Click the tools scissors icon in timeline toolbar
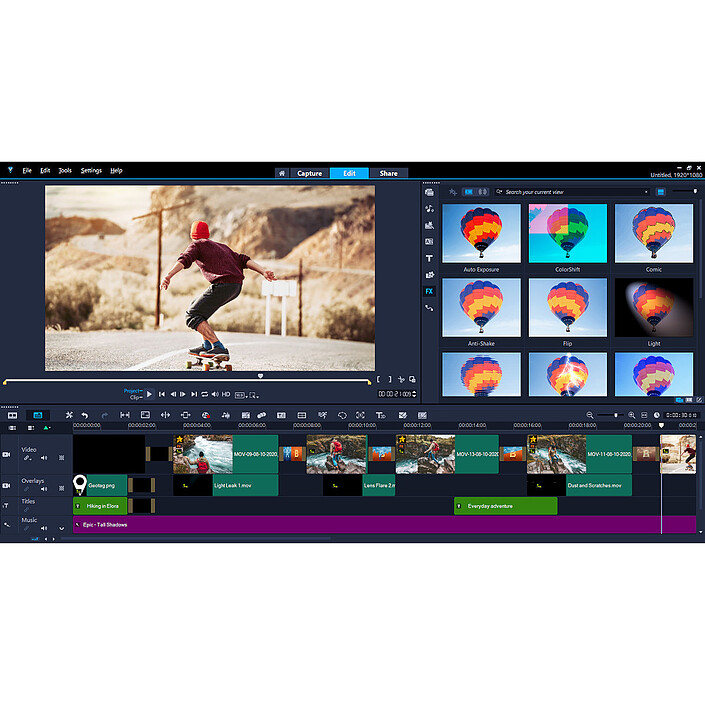Screen dimensions: 705x705 pyautogui.click(x=69, y=415)
